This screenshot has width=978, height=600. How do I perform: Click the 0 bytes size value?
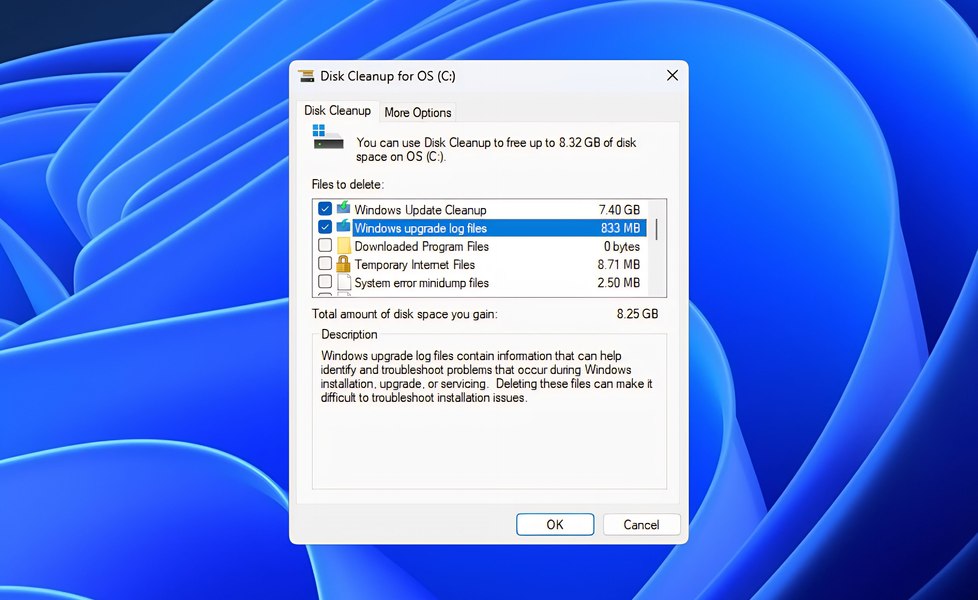pyautogui.click(x=622, y=246)
